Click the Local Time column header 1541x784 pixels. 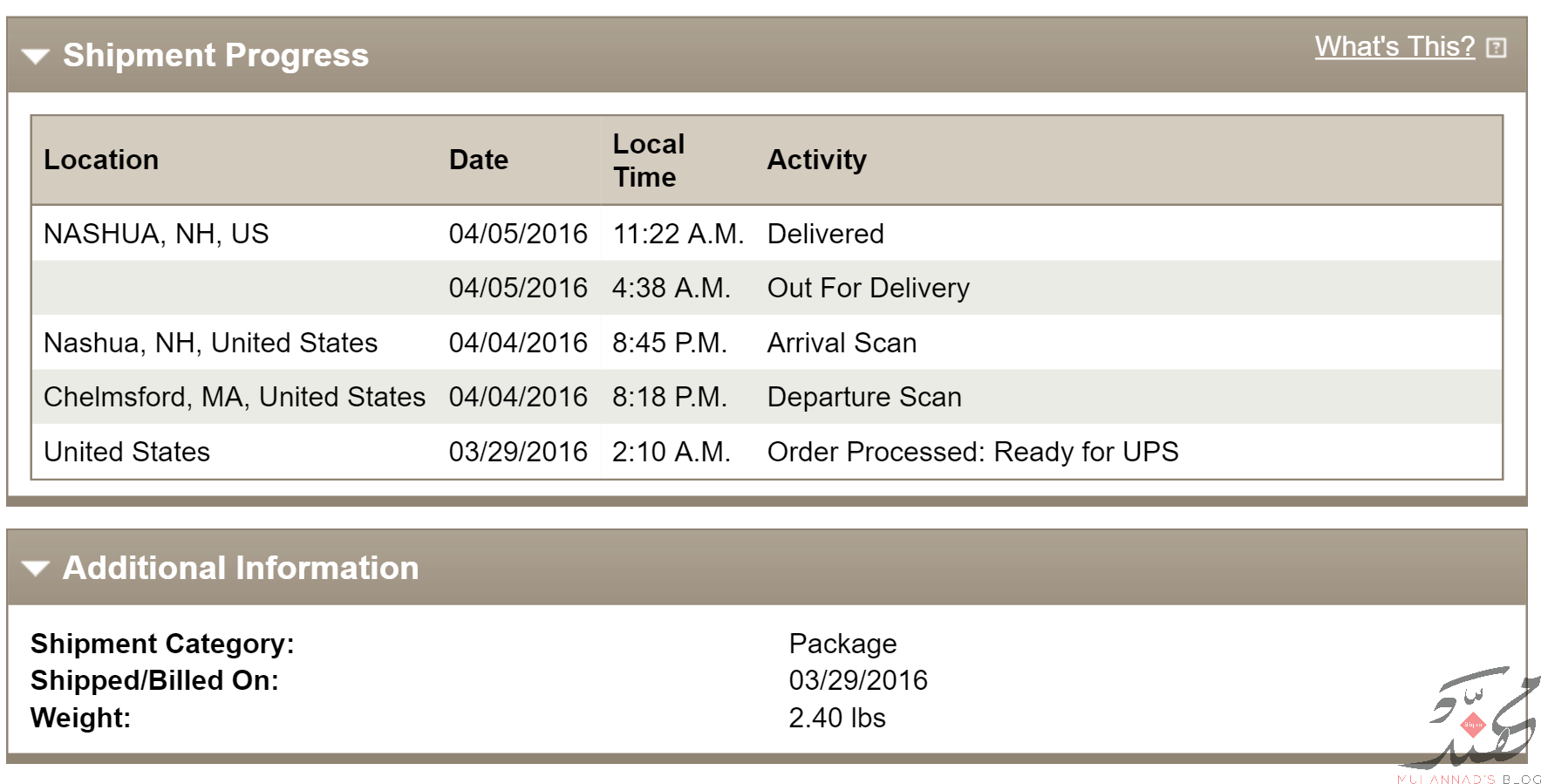click(x=649, y=160)
